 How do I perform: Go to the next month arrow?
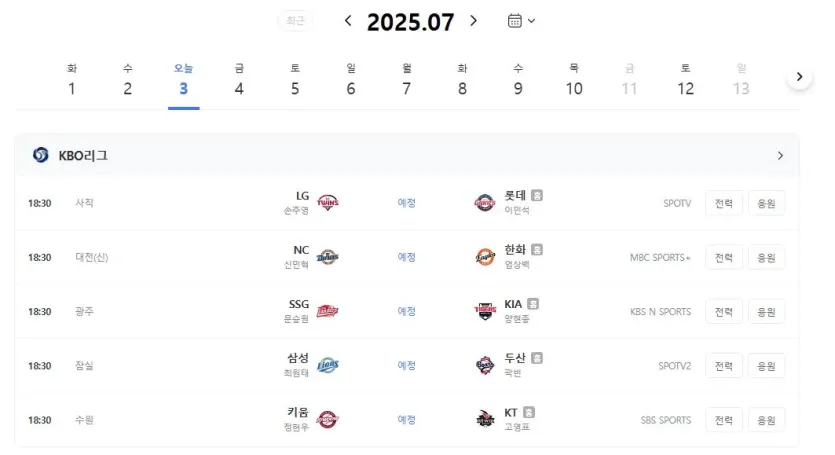click(x=473, y=21)
